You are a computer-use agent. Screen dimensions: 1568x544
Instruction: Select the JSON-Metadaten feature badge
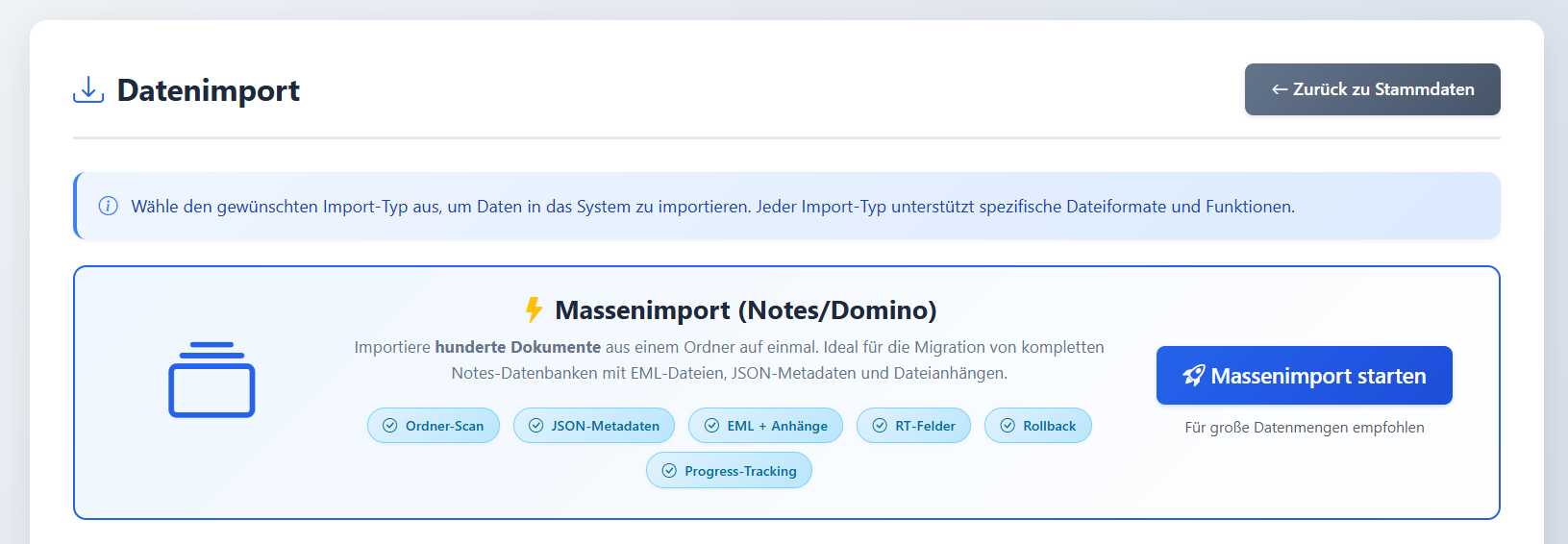[593, 426]
